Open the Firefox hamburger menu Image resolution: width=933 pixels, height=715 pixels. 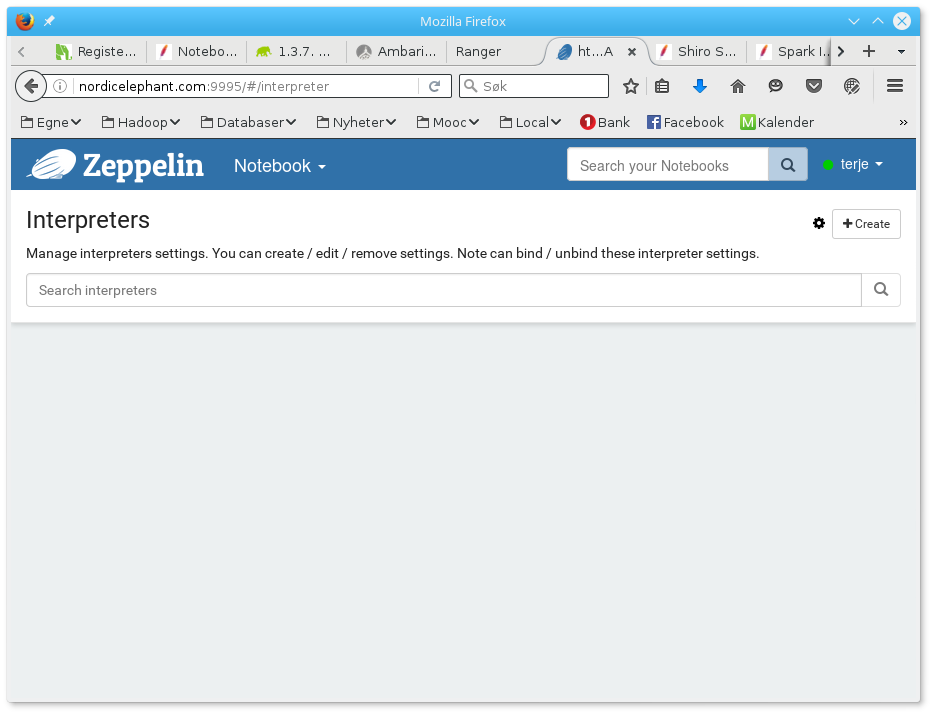coord(895,86)
